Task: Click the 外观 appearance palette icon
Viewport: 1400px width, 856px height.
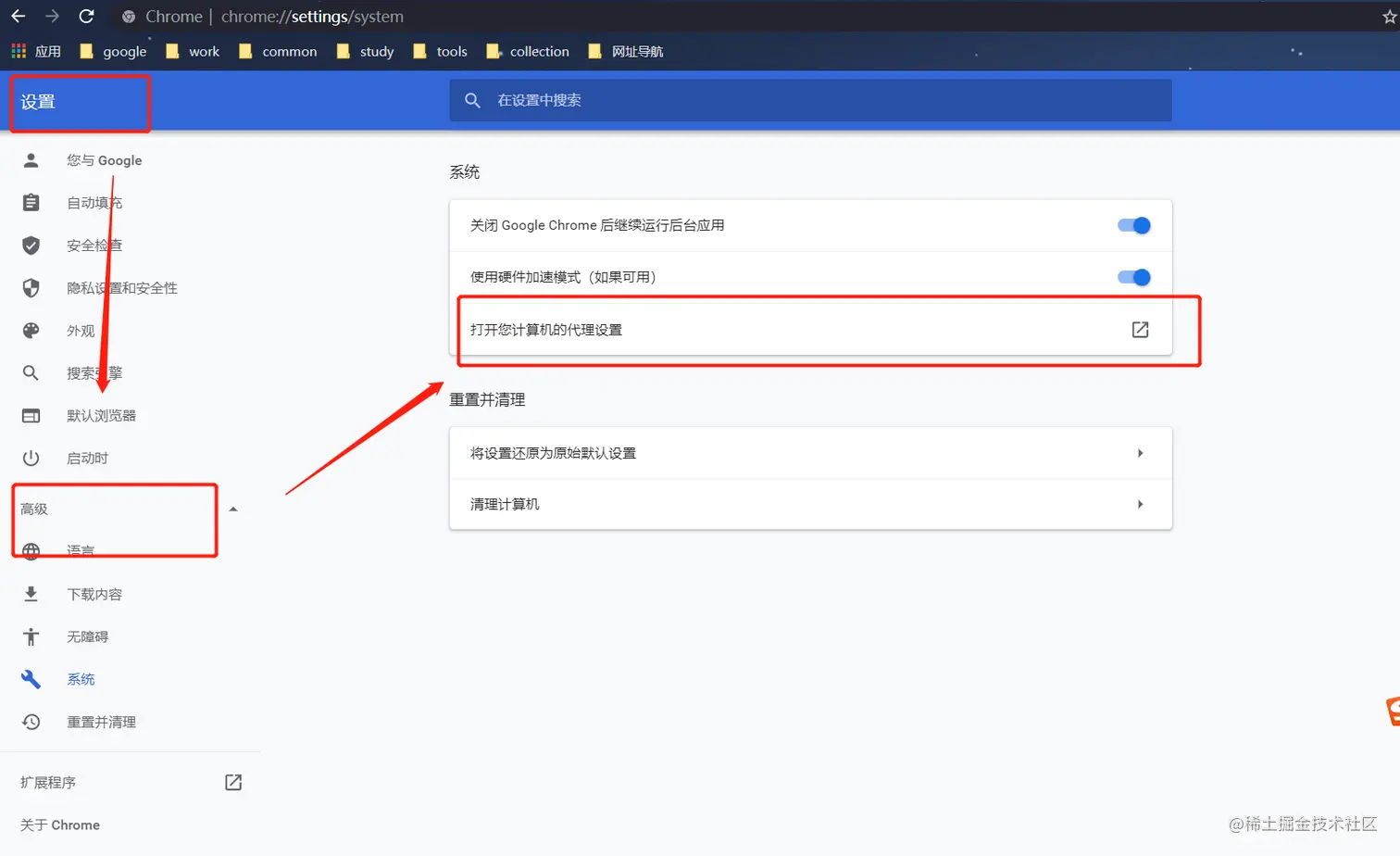Action: [31, 330]
